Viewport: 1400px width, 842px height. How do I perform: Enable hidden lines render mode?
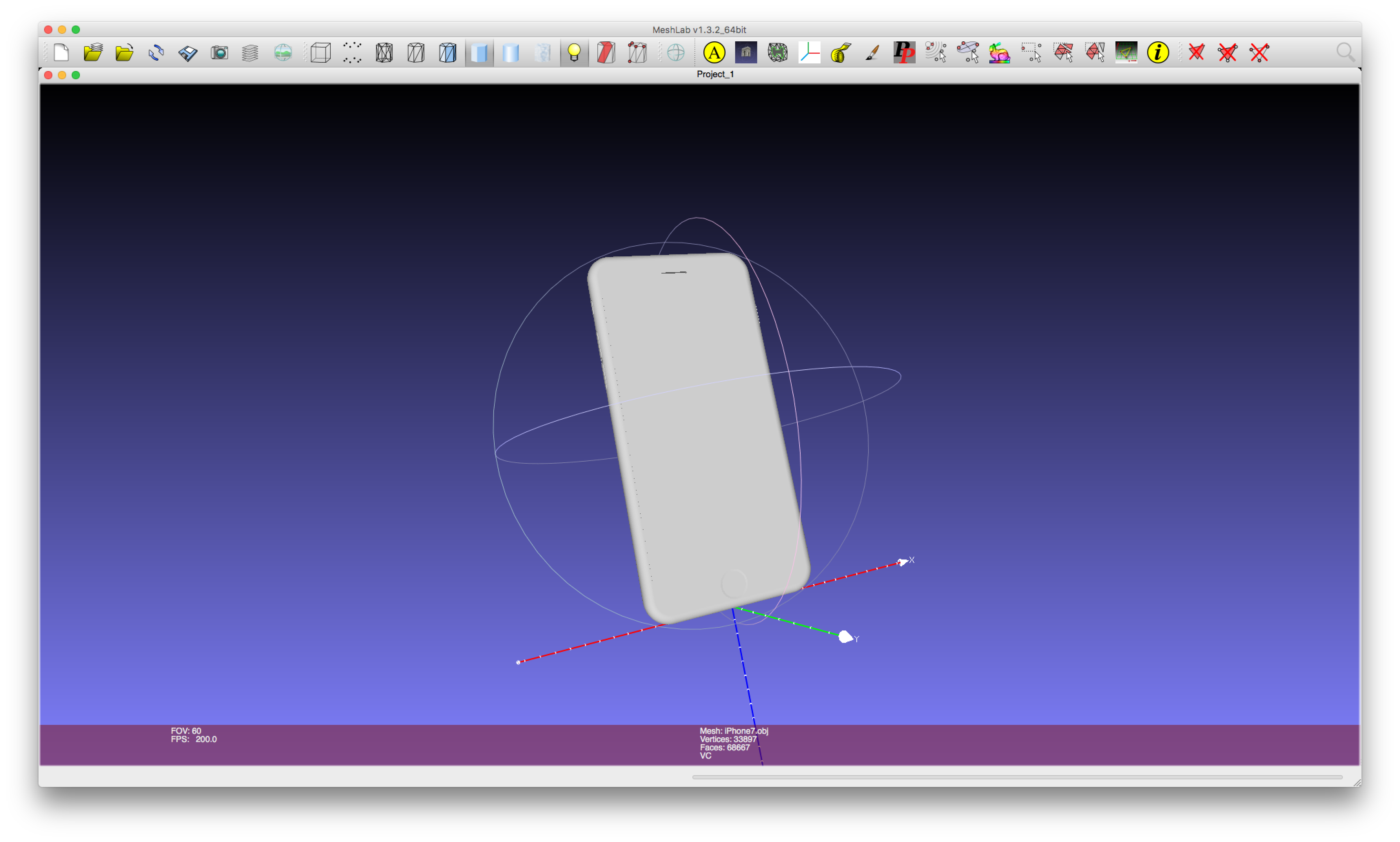pyautogui.click(x=416, y=53)
